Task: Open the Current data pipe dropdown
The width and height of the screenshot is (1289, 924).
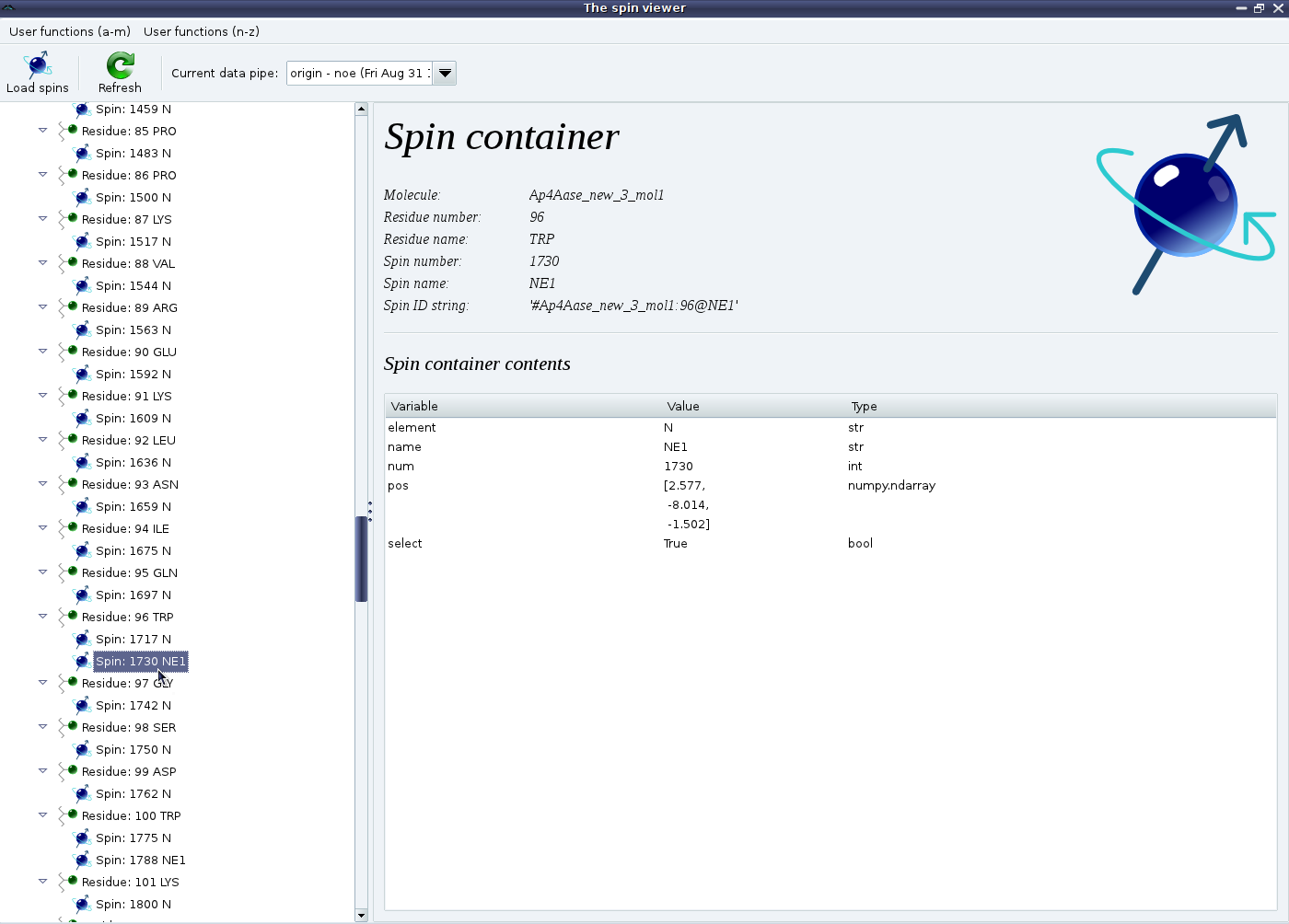Action: [445, 74]
